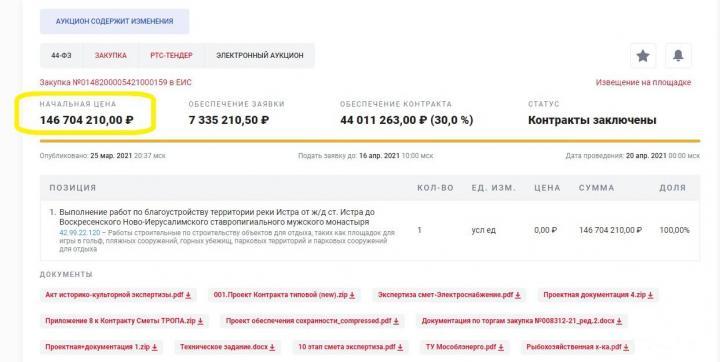Screen dimensions: 720x362
Task: Click the Аукцион содержит изменения button
Action: click(114, 21)
